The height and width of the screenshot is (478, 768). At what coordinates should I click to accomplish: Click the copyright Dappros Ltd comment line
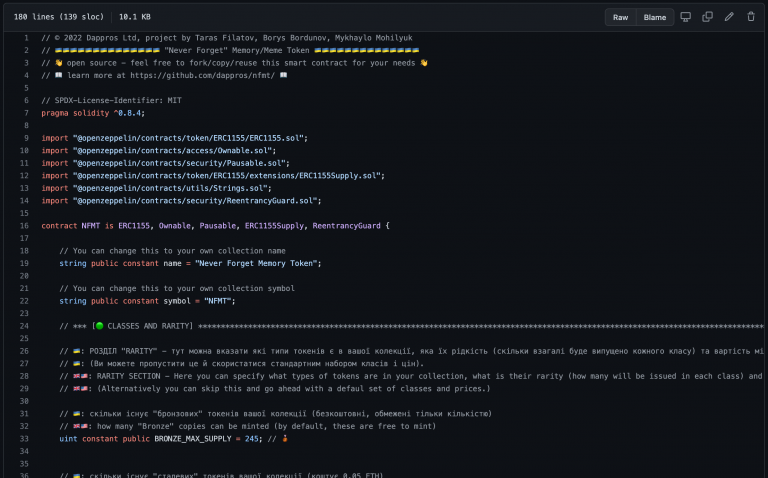point(227,38)
